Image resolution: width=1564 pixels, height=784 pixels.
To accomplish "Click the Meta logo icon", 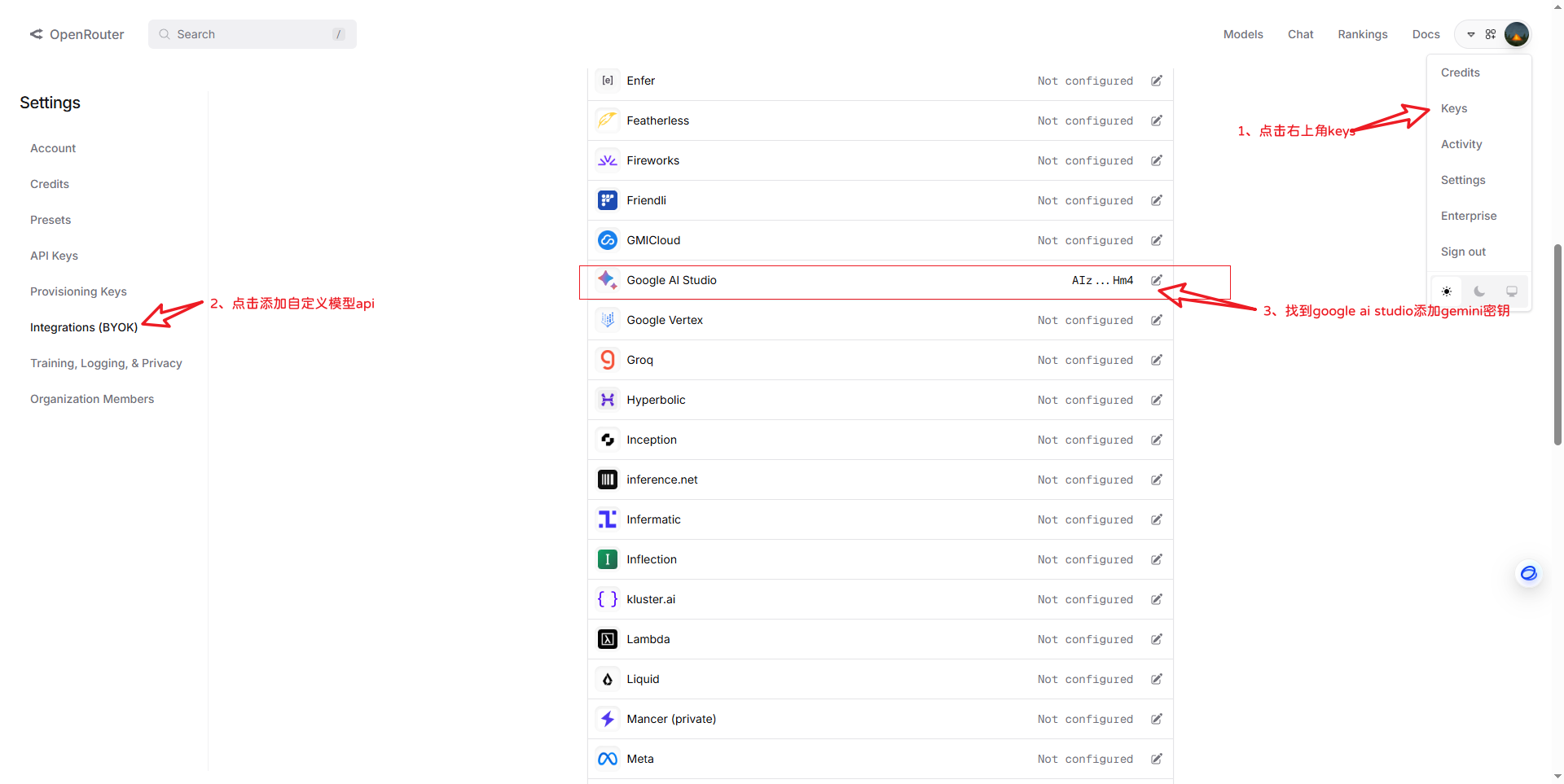I will coord(607,759).
